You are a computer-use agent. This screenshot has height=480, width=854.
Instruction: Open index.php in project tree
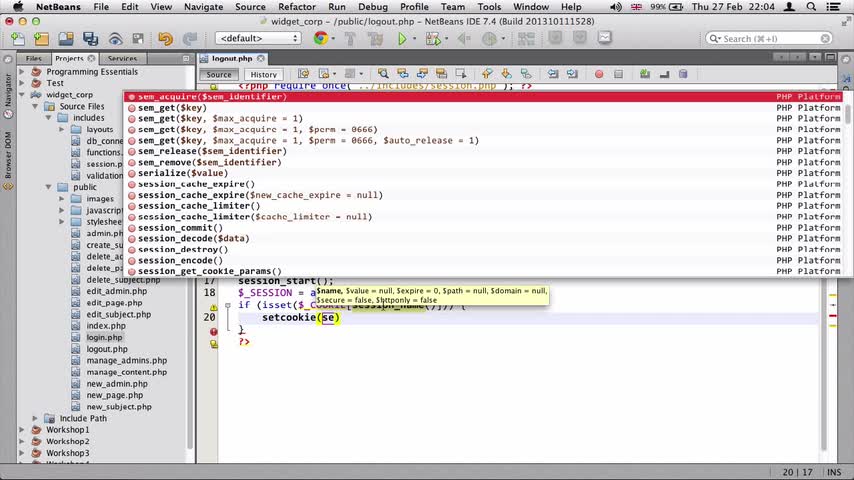pos(106,326)
